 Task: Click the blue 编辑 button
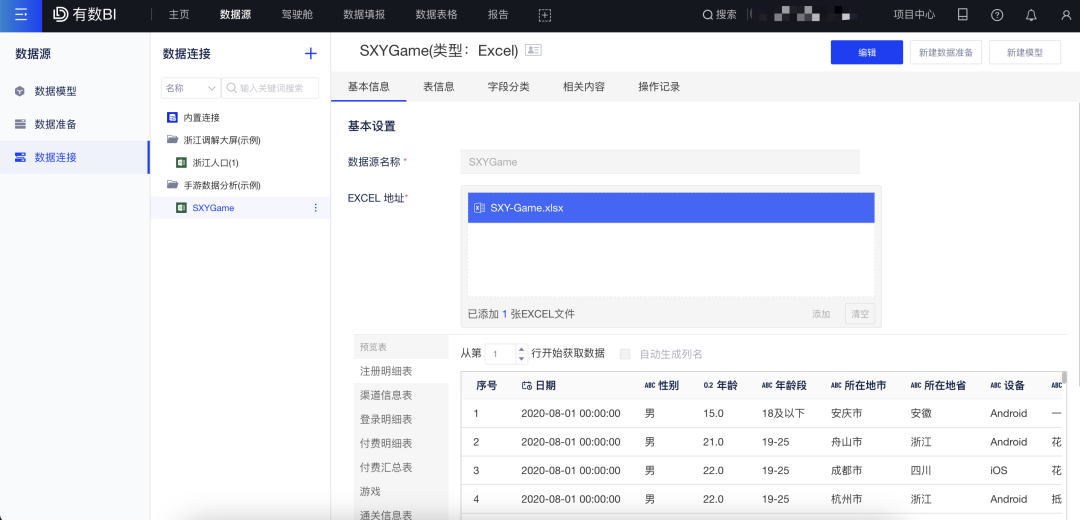coord(866,53)
